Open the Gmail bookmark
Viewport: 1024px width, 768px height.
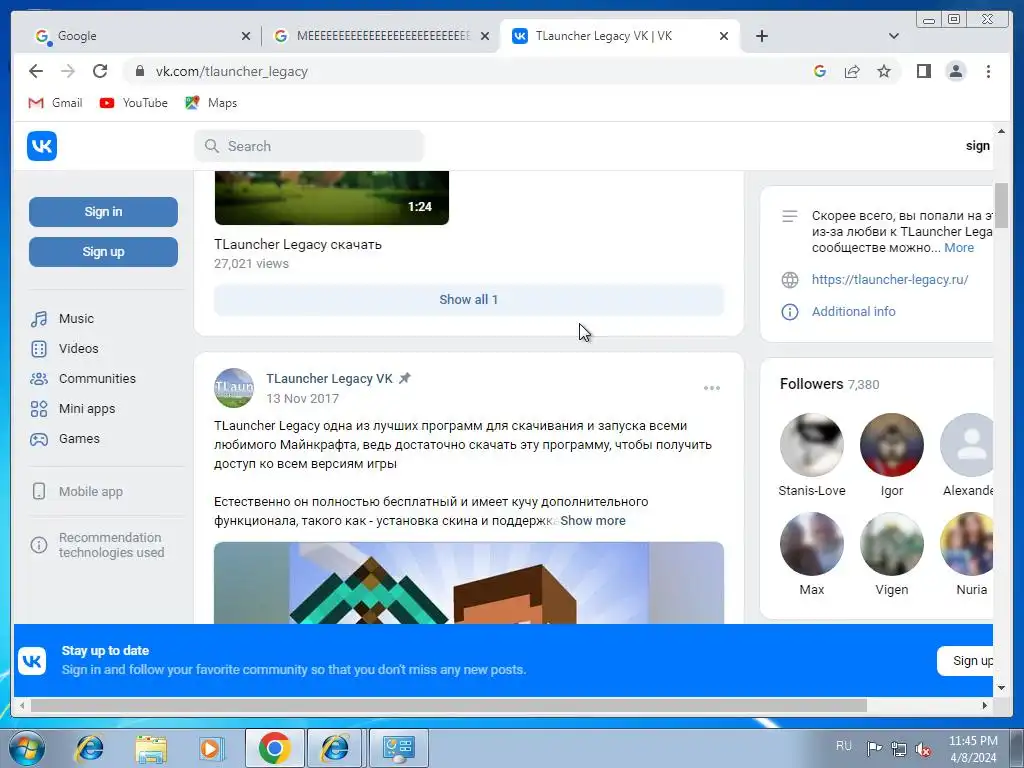(56, 103)
